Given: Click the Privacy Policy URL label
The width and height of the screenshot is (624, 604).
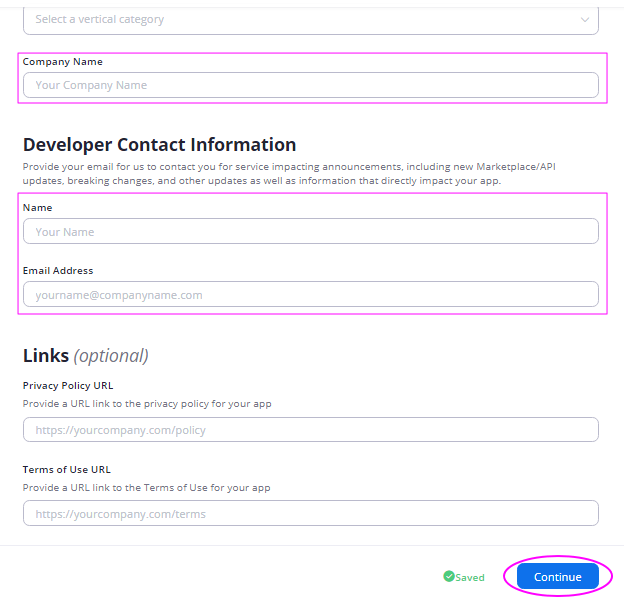Looking at the screenshot, I should (x=68, y=386).
